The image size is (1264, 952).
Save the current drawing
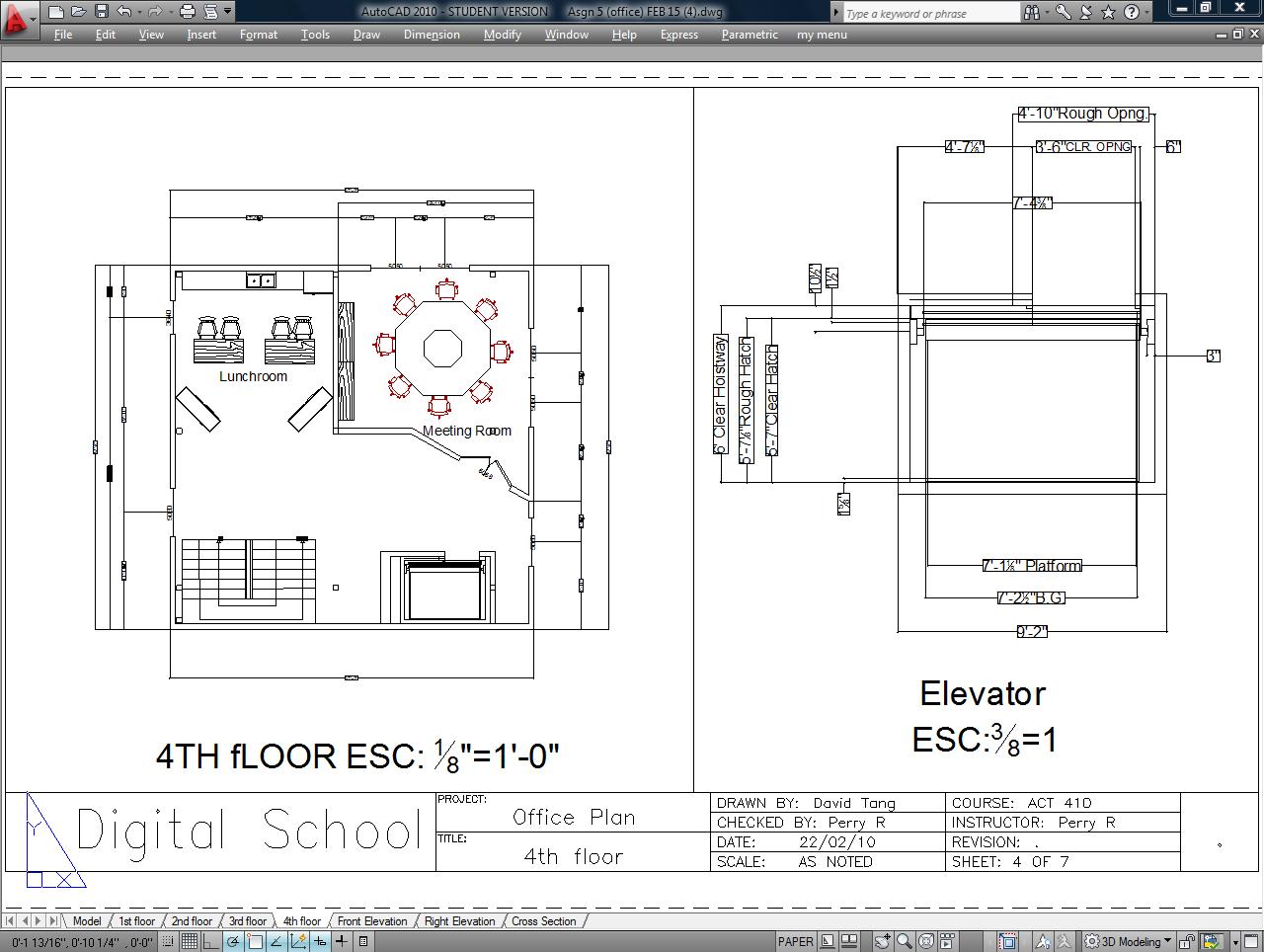coord(101,11)
